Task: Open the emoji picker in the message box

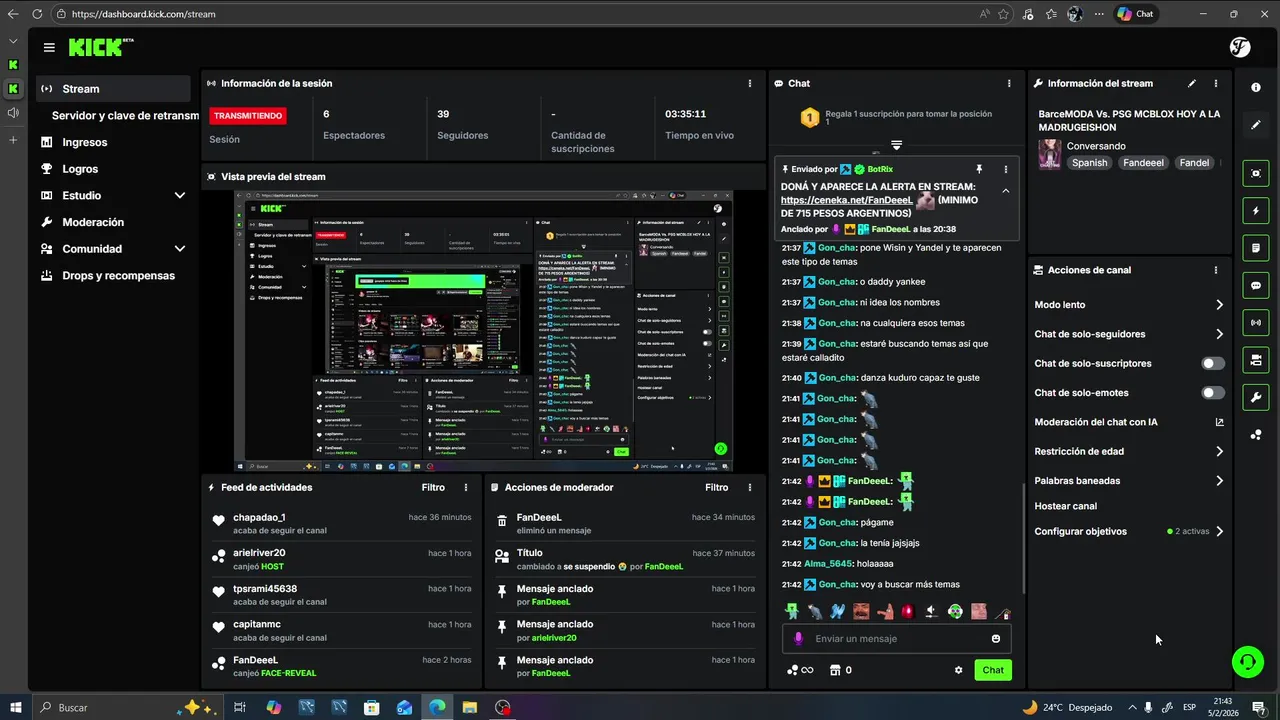Action: click(x=996, y=639)
